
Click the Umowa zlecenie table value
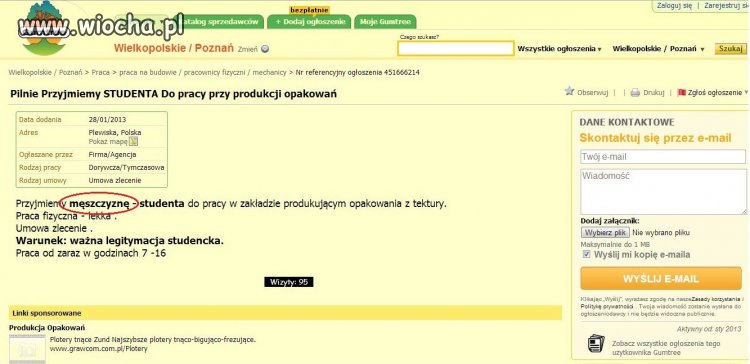[x=115, y=181]
